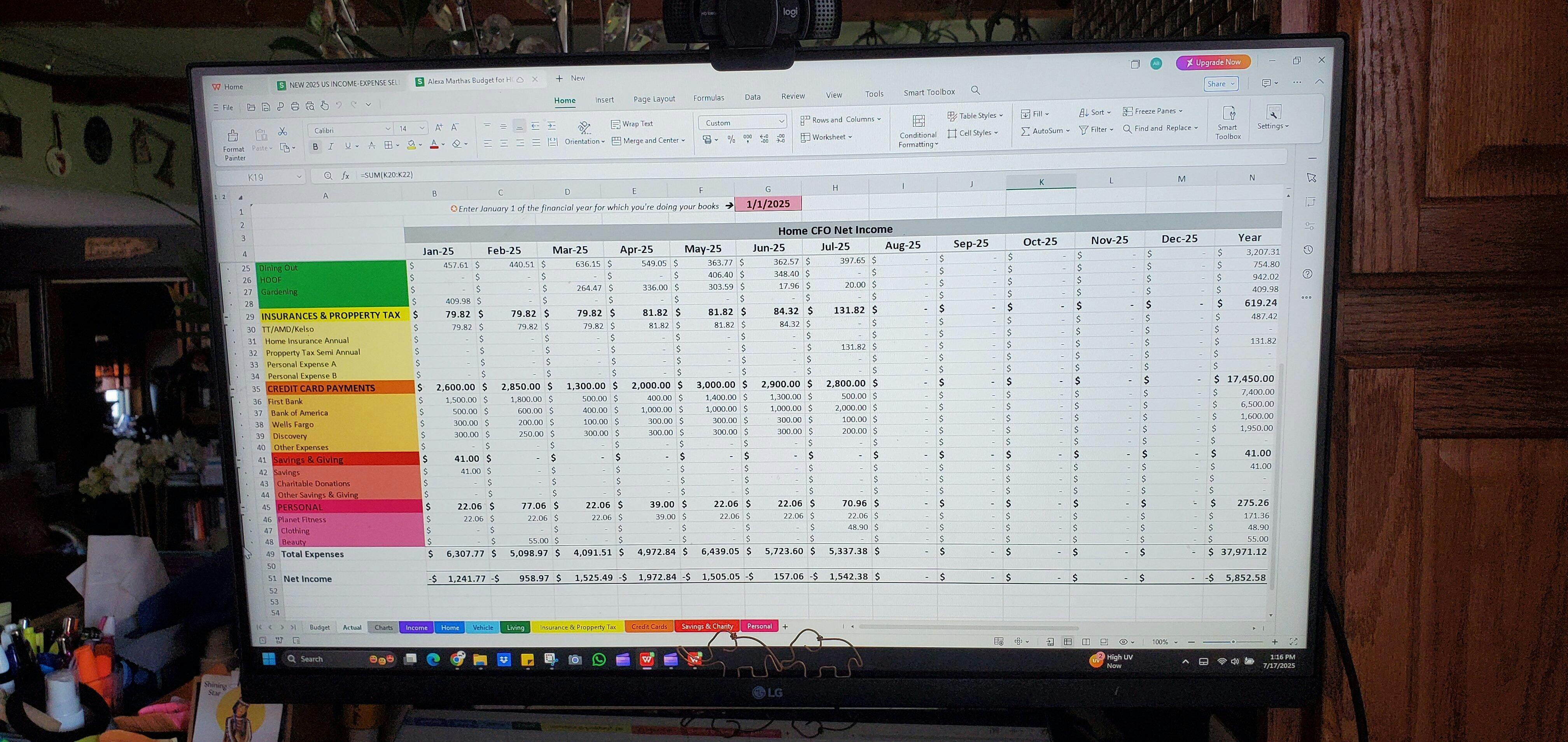Open the Smart Toolbox ribbon button

(1228, 122)
